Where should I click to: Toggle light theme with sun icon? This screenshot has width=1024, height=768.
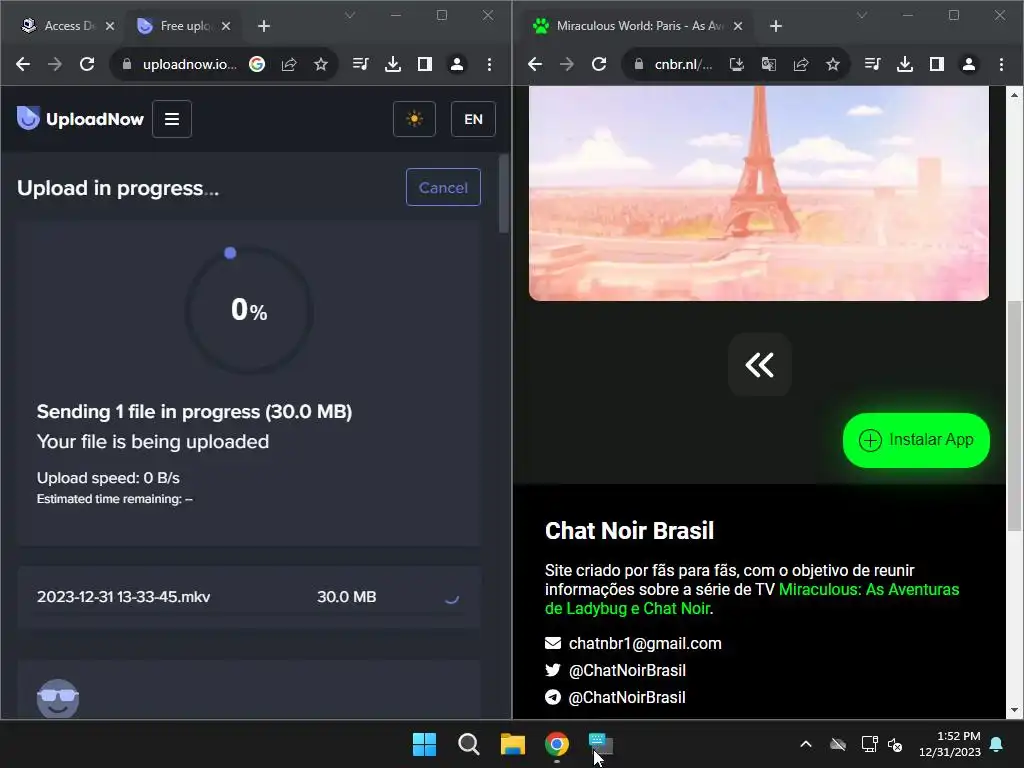tap(414, 119)
